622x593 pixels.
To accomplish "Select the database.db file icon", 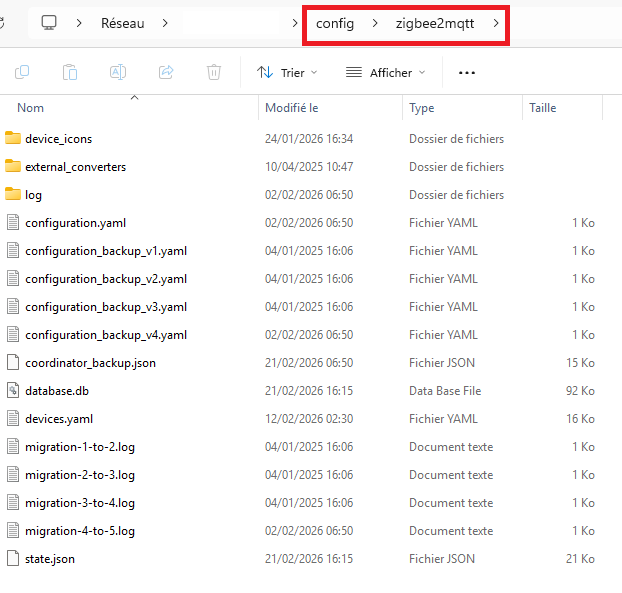I will click(13, 391).
